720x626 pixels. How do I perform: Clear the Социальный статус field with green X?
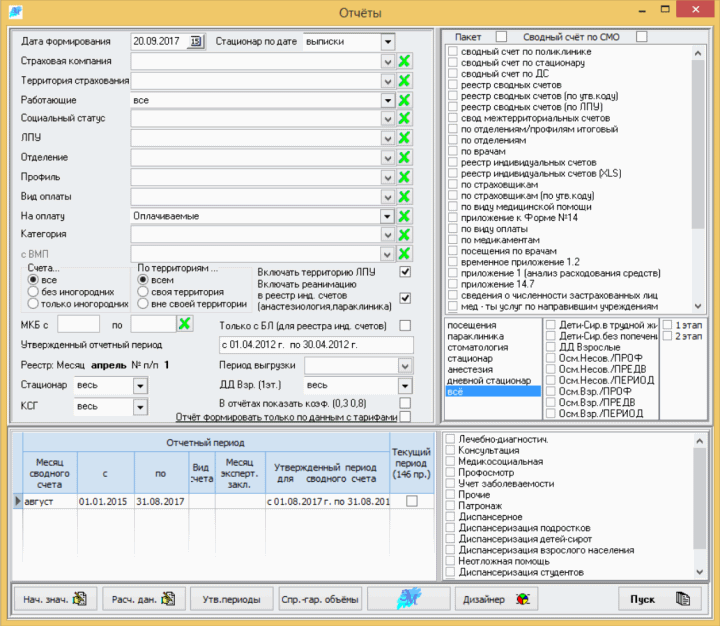pos(404,120)
